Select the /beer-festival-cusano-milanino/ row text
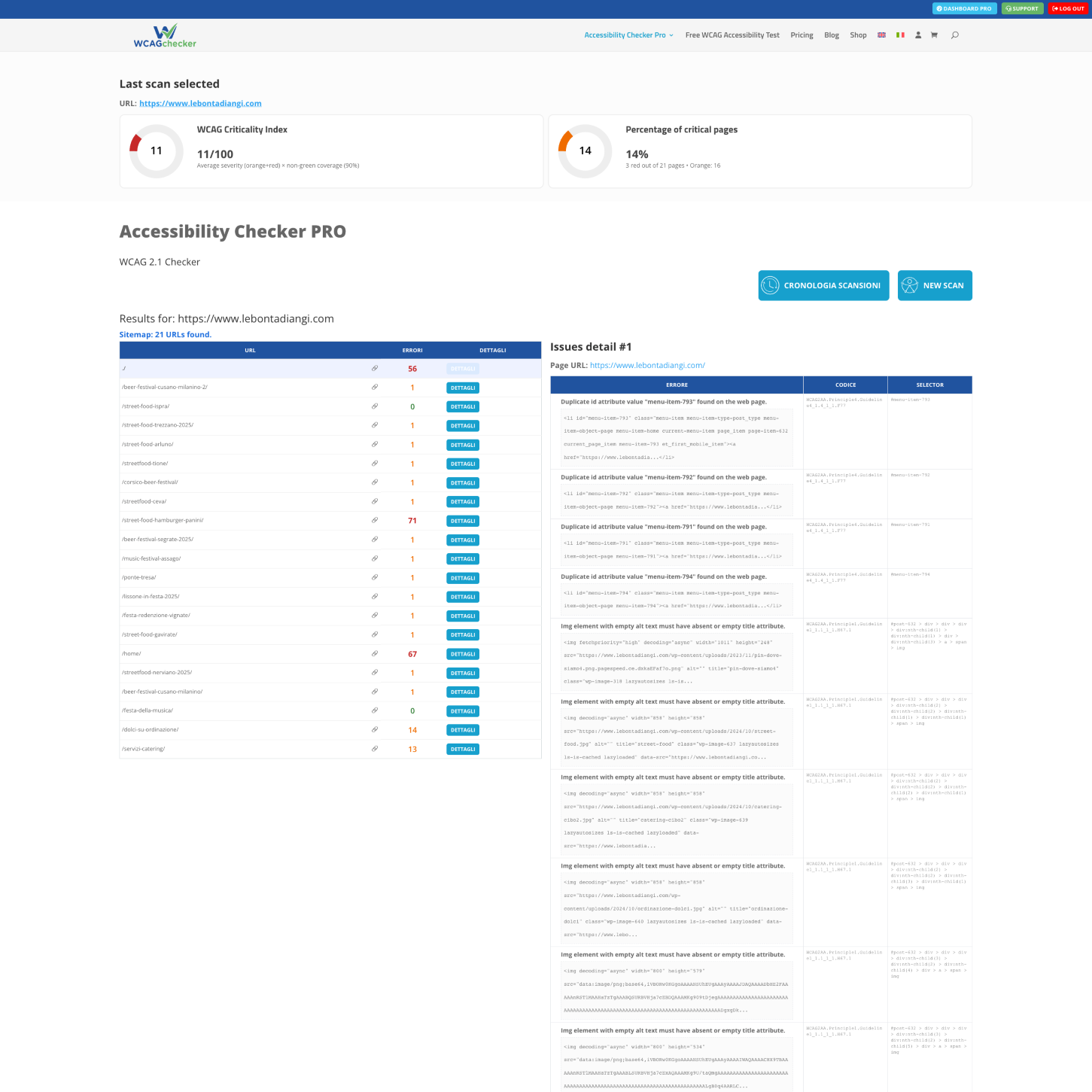The image size is (1092, 1092). coord(162,692)
